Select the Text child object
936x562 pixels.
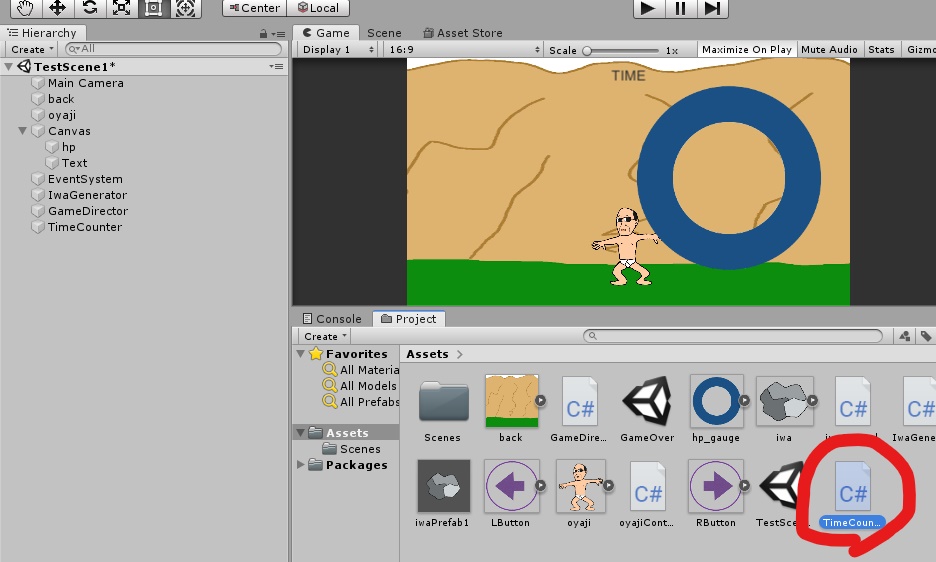(74, 163)
